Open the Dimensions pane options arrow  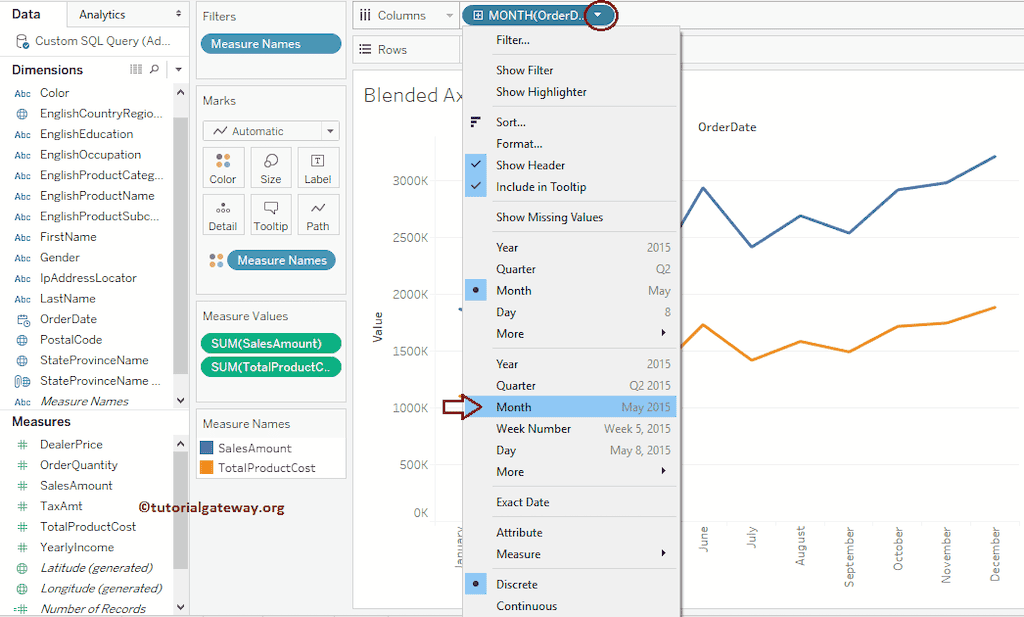tap(178, 69)
